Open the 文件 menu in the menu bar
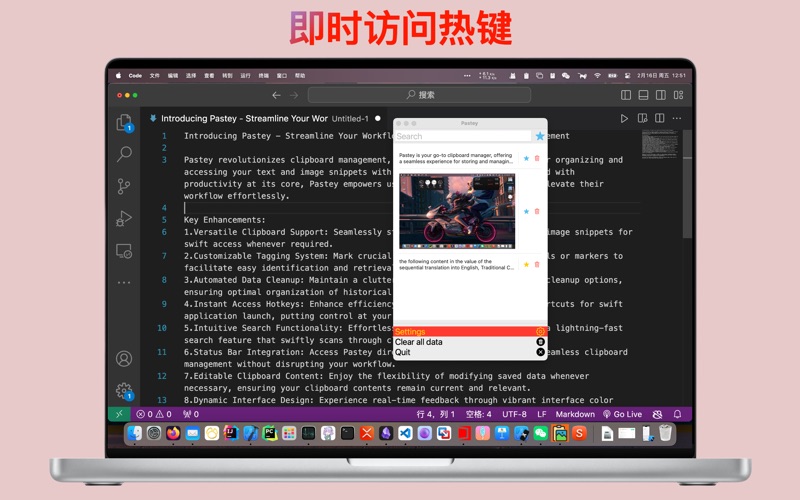Viewport: 800px width, 500px height. (x=154, y=75)
